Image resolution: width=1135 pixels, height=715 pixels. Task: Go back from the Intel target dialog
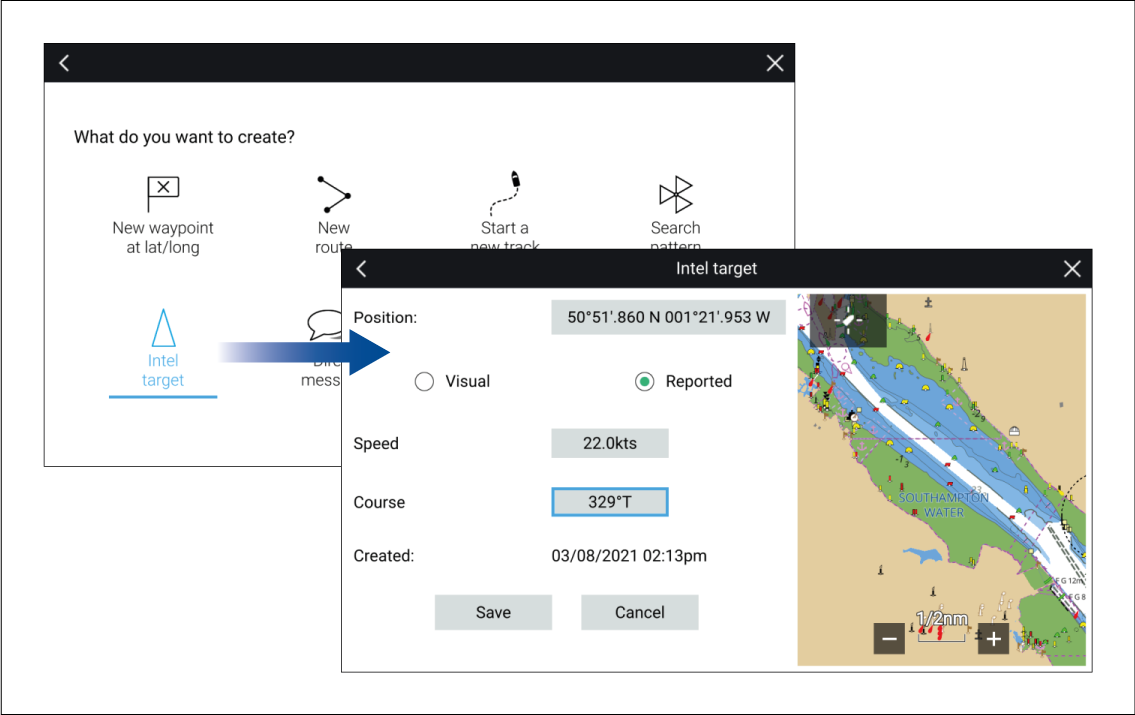(x=362, y=269)
